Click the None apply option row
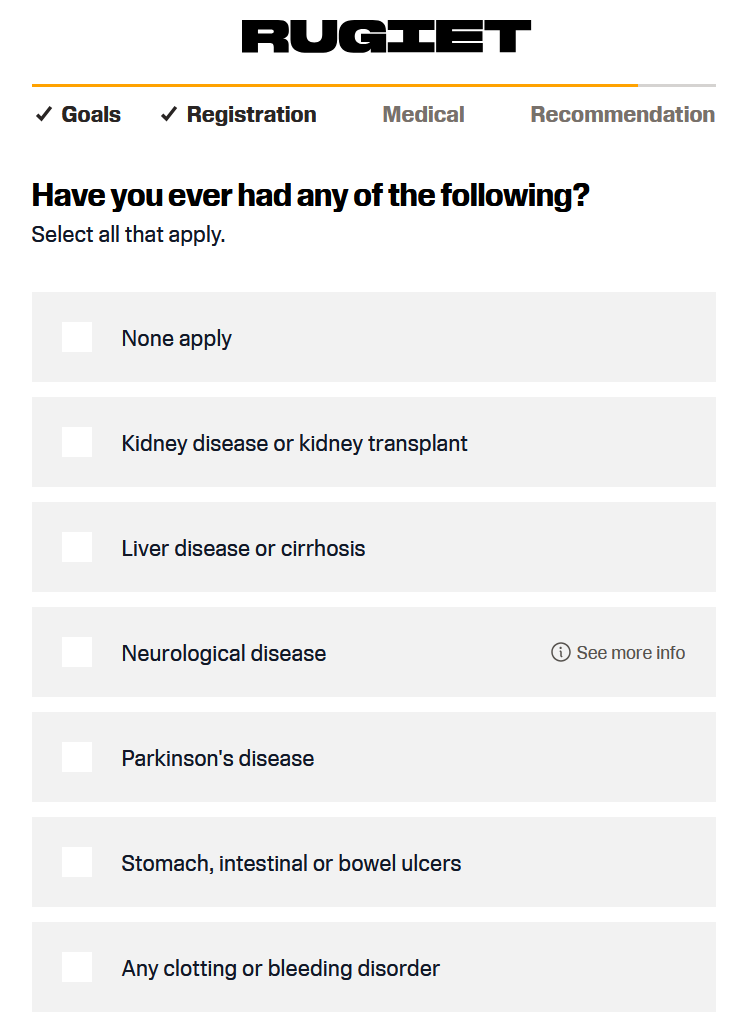The height and width of the screenshot is (1022, 738). click(374, 337)
